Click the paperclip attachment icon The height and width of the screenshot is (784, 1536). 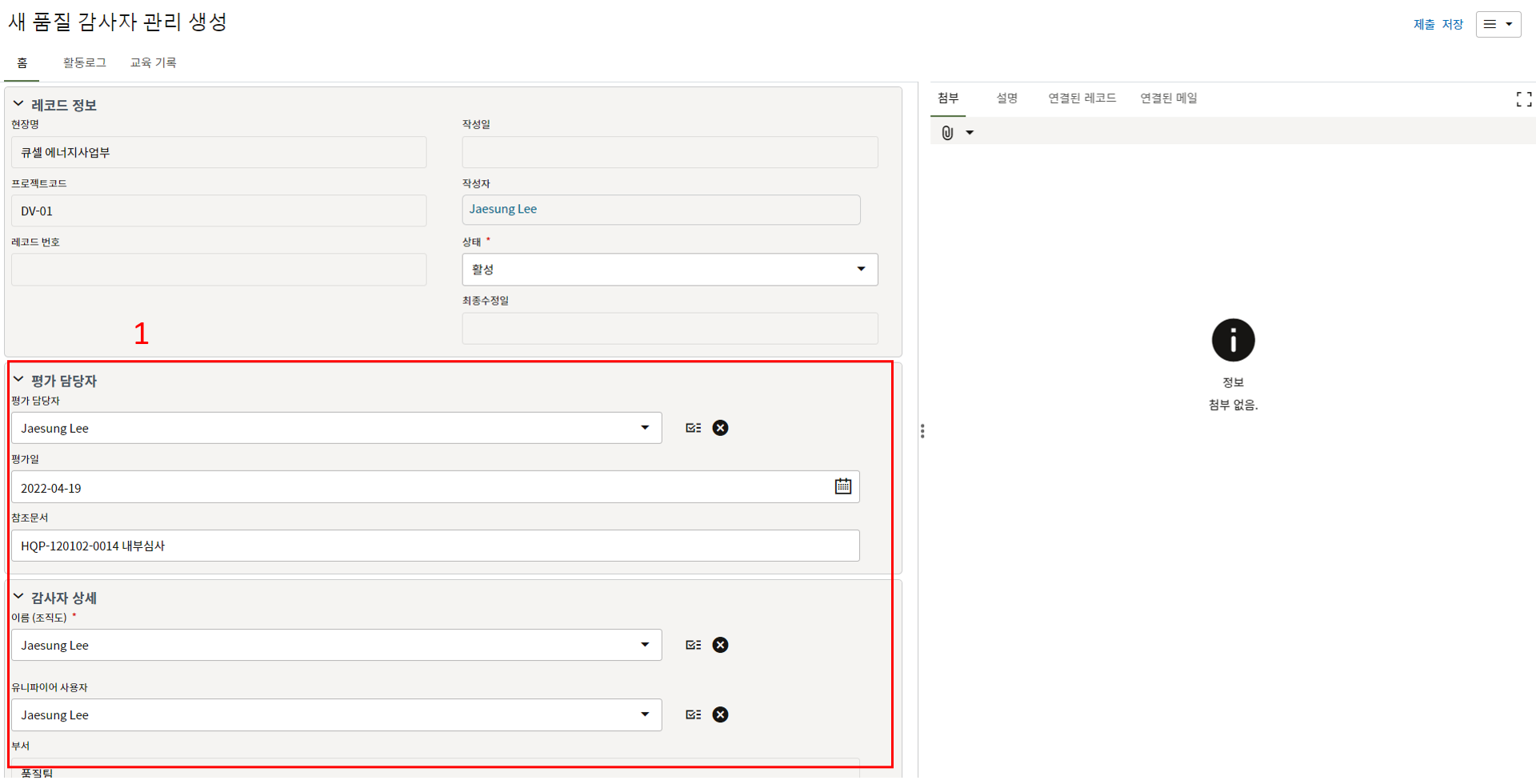pyautogui.click(x=947, y=133)
